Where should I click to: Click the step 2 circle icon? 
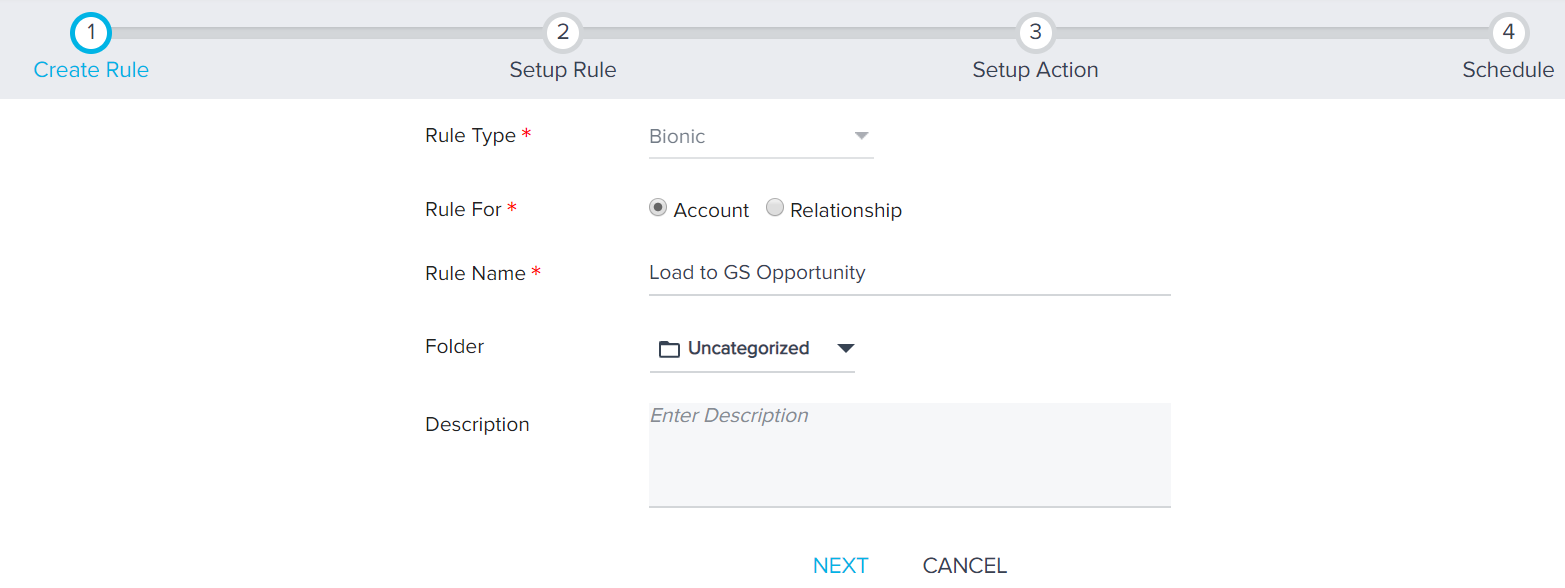click(563, 33)
